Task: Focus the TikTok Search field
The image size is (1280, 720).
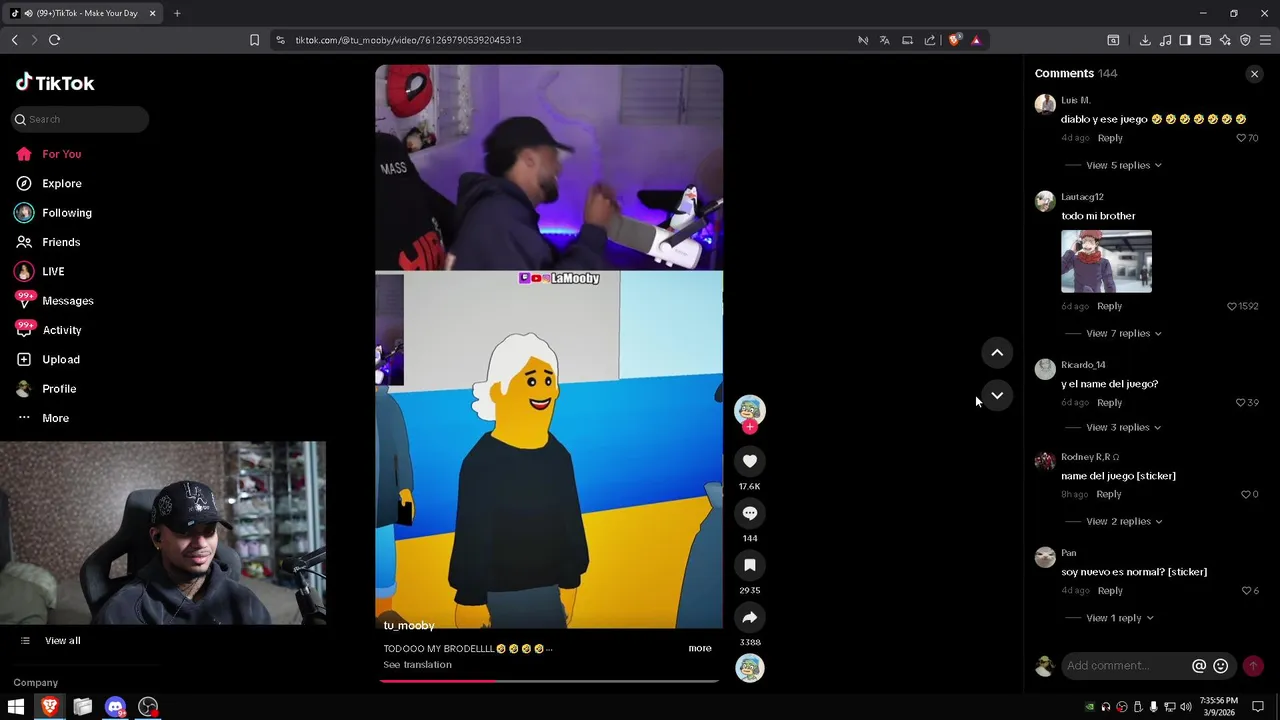Action: click(x=80, y=119)
